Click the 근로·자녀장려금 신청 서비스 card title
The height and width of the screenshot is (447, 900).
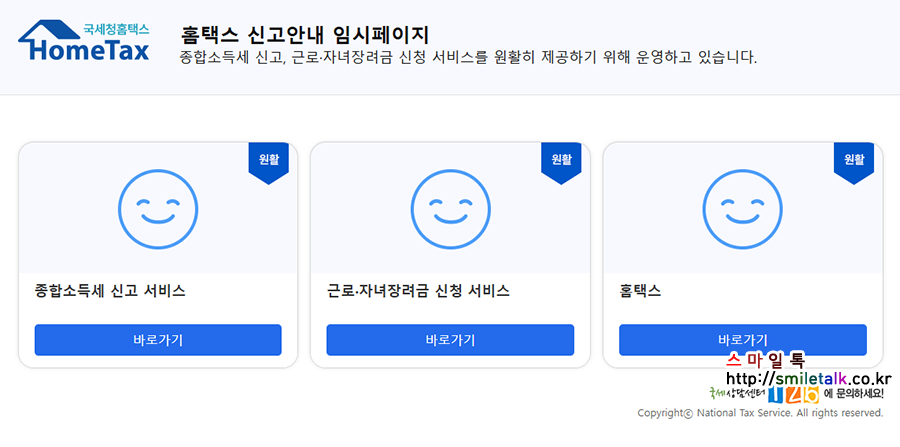pos(418,291)
